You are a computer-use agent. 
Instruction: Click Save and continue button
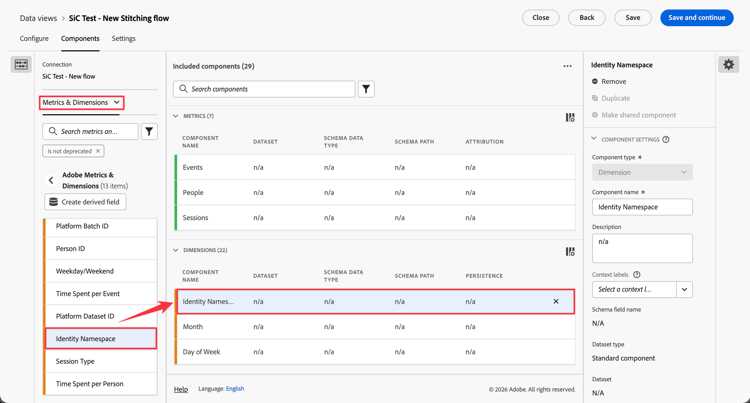(697, 18)
